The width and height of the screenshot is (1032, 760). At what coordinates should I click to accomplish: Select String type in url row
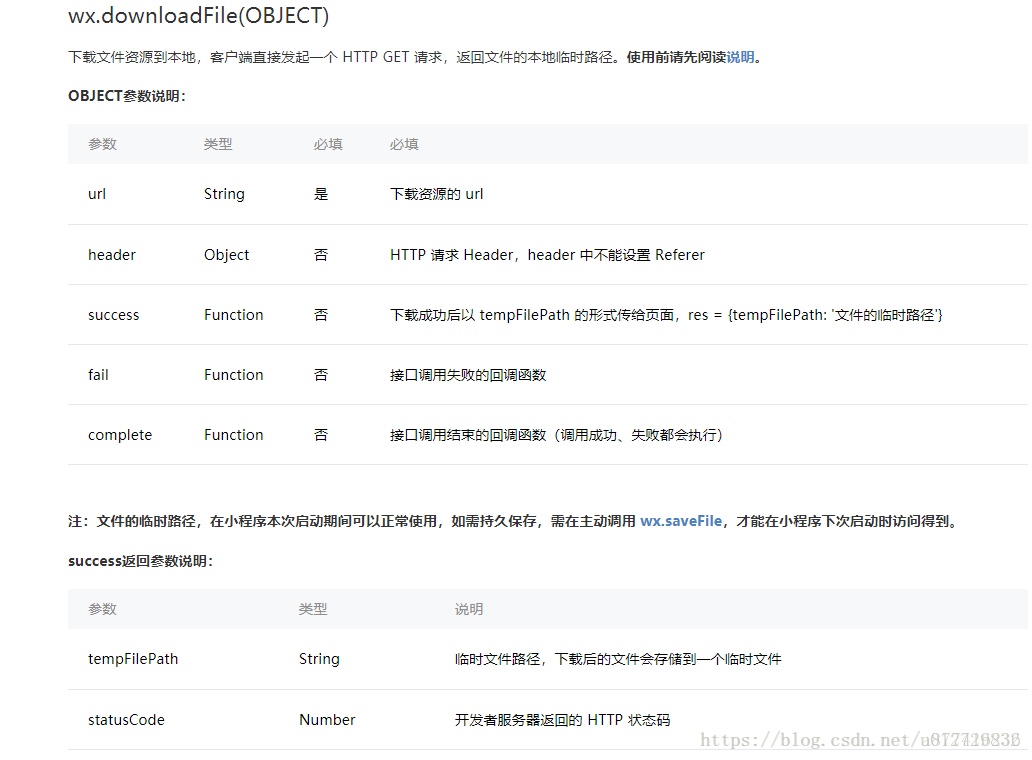224,194
